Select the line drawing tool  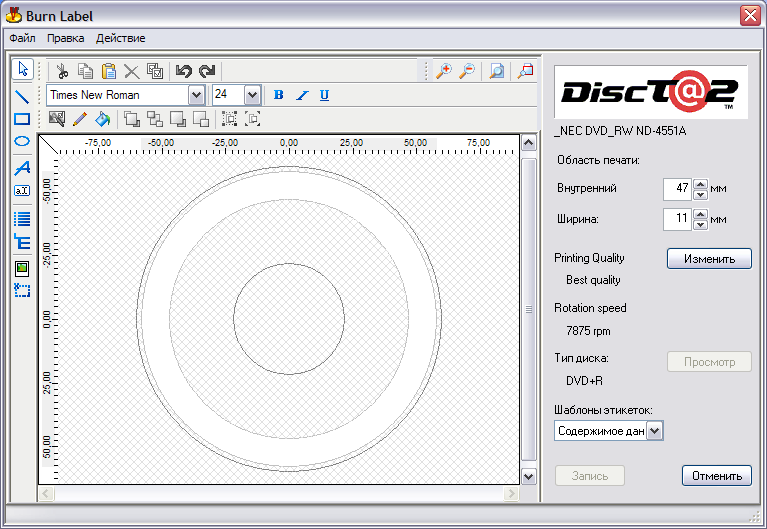(x=22, y=96)
